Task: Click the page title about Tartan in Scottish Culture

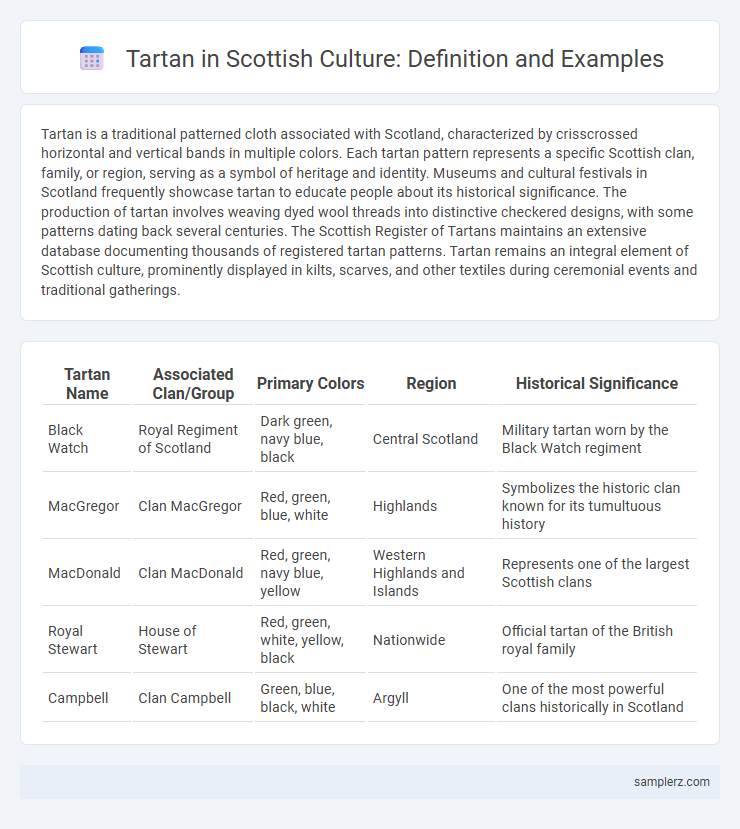Action: pos(394,59)
